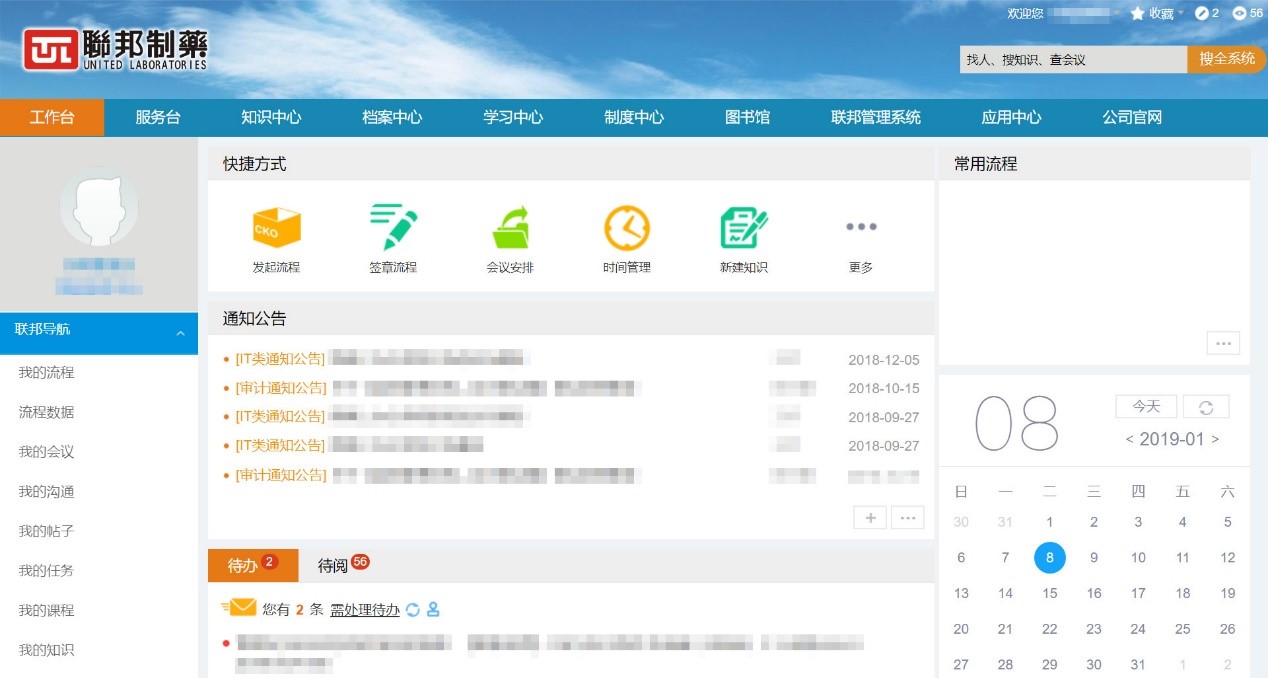Launch the 时间管理 clock icon
The width and height of the screenshot is (1268, 678).
point(627,228)
